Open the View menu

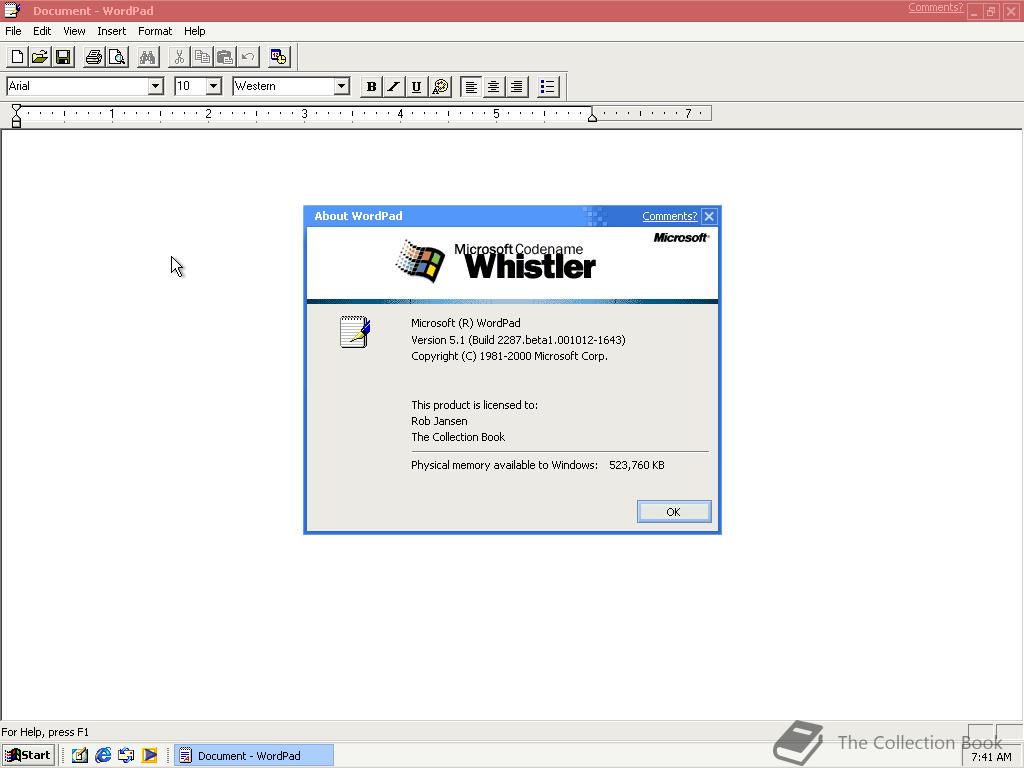(x=74, y=31)
